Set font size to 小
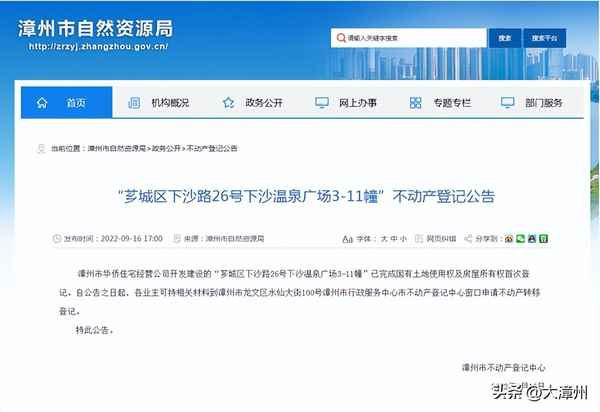This screenshot has width=600, height=412. tap(403, 239)
